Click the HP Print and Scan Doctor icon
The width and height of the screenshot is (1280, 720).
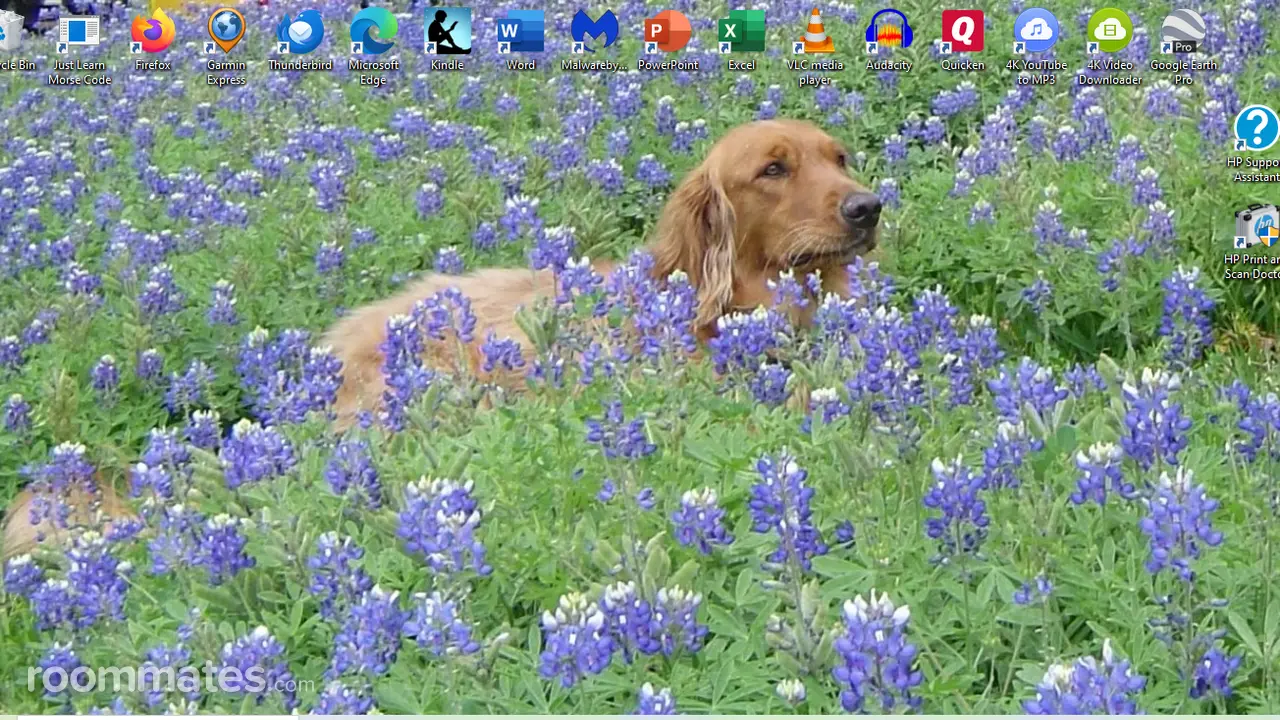coord(1254,242)
